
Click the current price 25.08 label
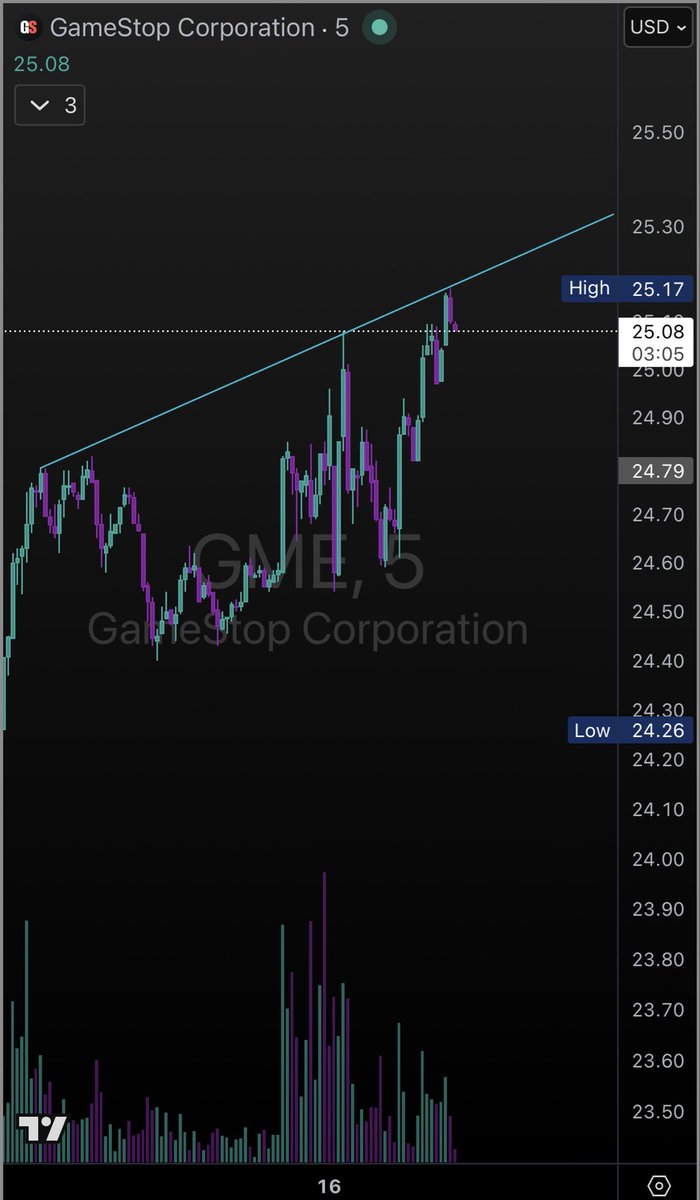[x=658, y=331]
